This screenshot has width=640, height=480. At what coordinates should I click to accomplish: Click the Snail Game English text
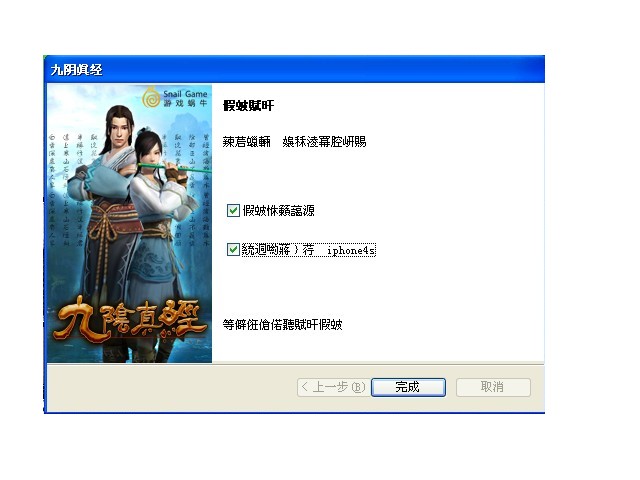[x=185, y=94]
